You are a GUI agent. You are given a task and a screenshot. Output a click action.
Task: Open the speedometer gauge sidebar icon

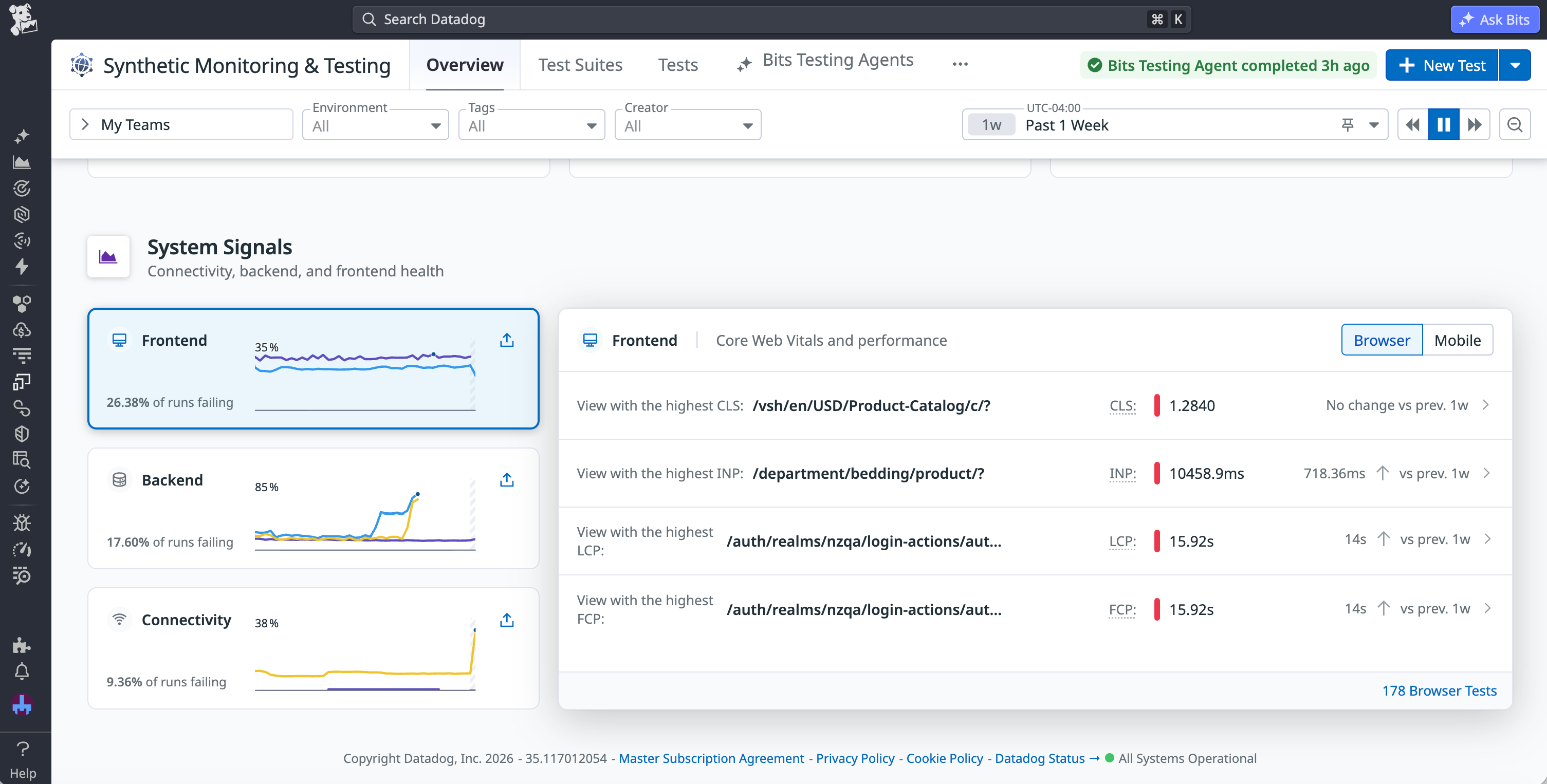[x=22, y=549]
